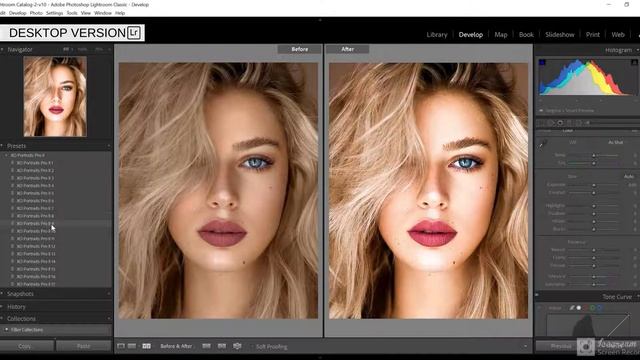Toggle shadow clipping indicator in histogram
640x360 pixels.
pos(542,62)
